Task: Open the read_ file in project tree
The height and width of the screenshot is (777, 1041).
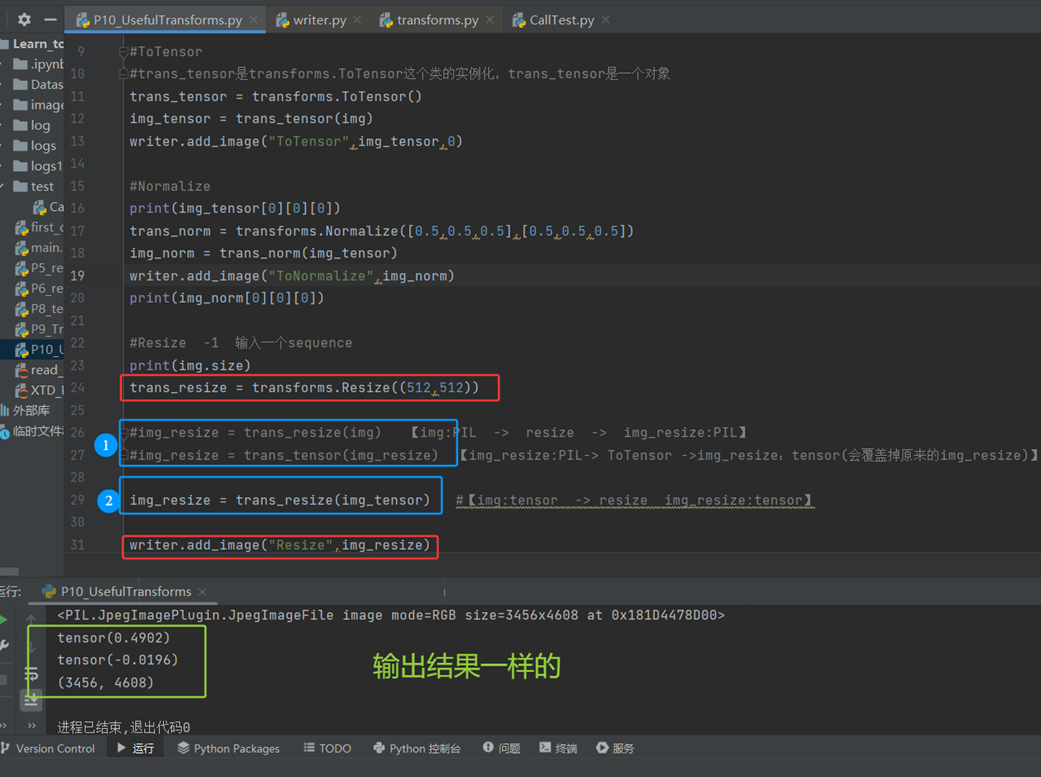Action: pyautogui.click(x=37, y=370)
